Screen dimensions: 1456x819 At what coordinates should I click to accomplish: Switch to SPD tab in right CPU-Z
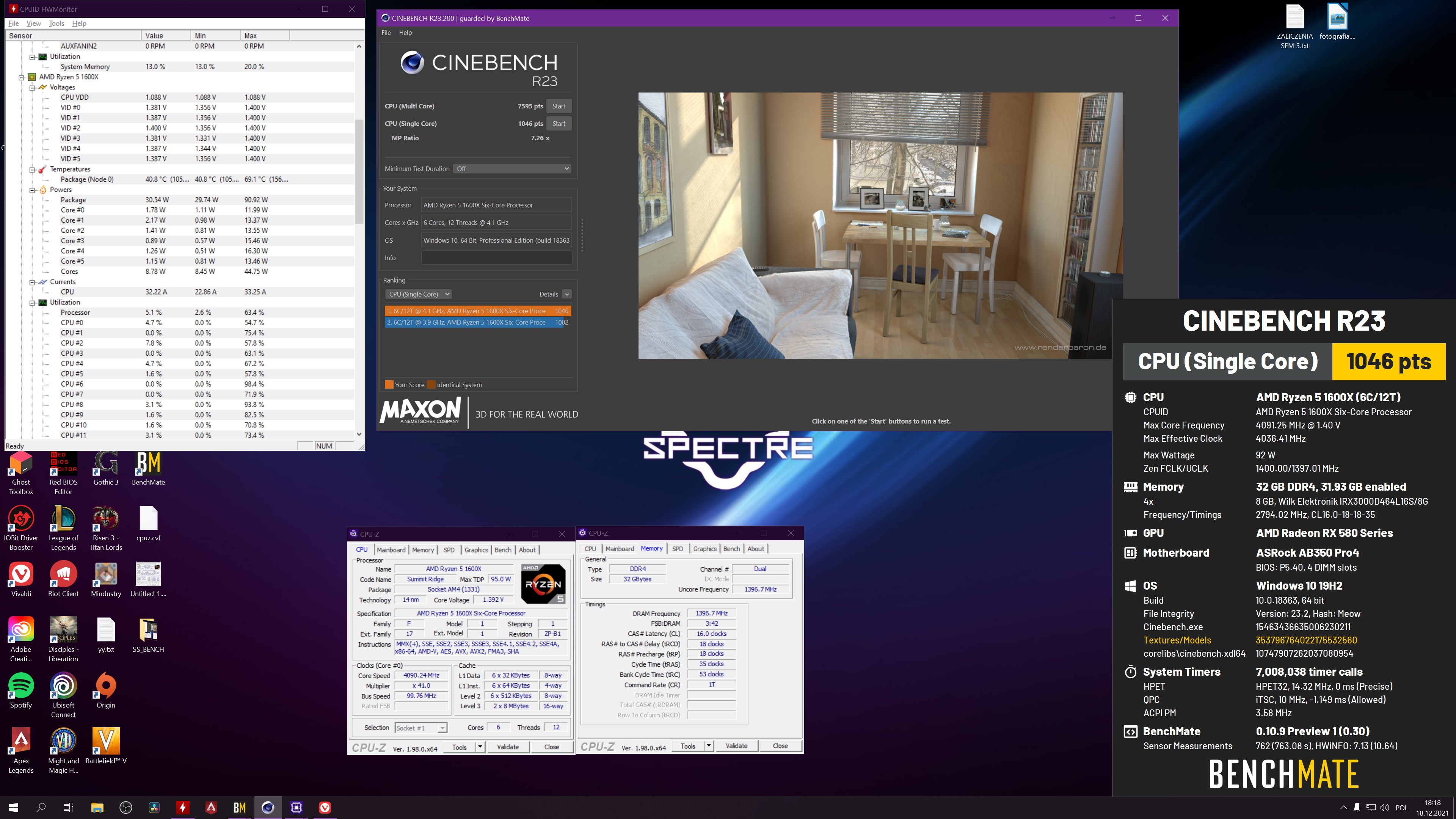pyautogui.click(x=678, y=548)
